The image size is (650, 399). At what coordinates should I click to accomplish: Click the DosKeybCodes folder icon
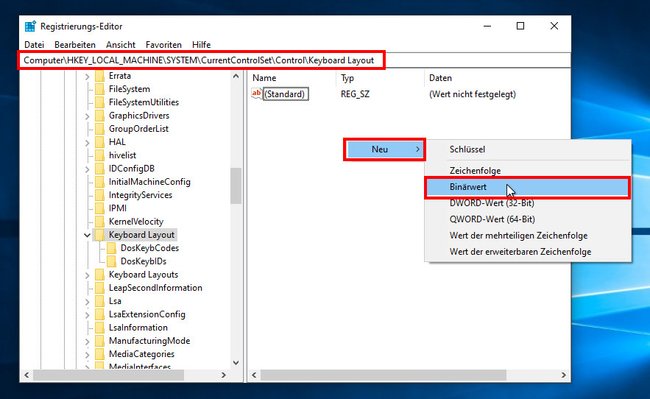tap(112, 248)
